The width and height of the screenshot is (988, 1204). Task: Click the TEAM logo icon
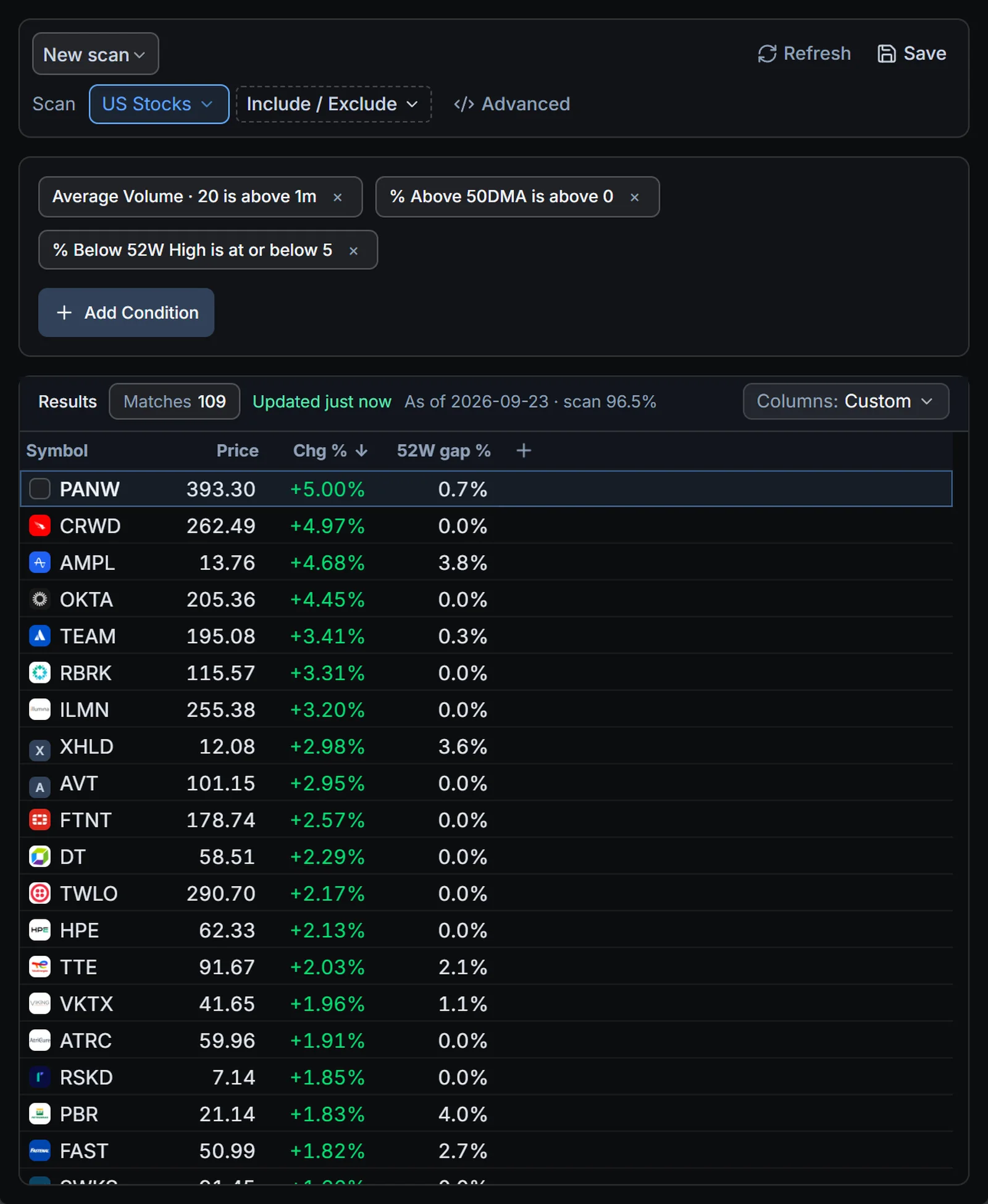coord(40,636)
